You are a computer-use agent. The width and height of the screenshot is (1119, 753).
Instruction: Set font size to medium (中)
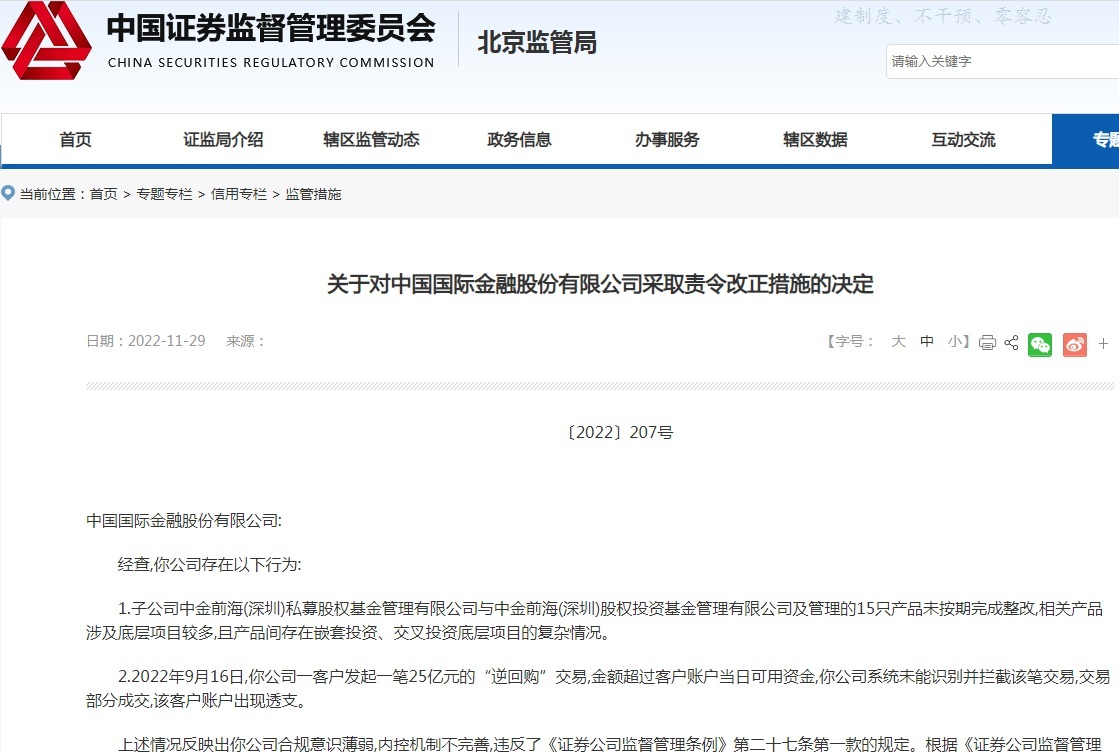927,341
